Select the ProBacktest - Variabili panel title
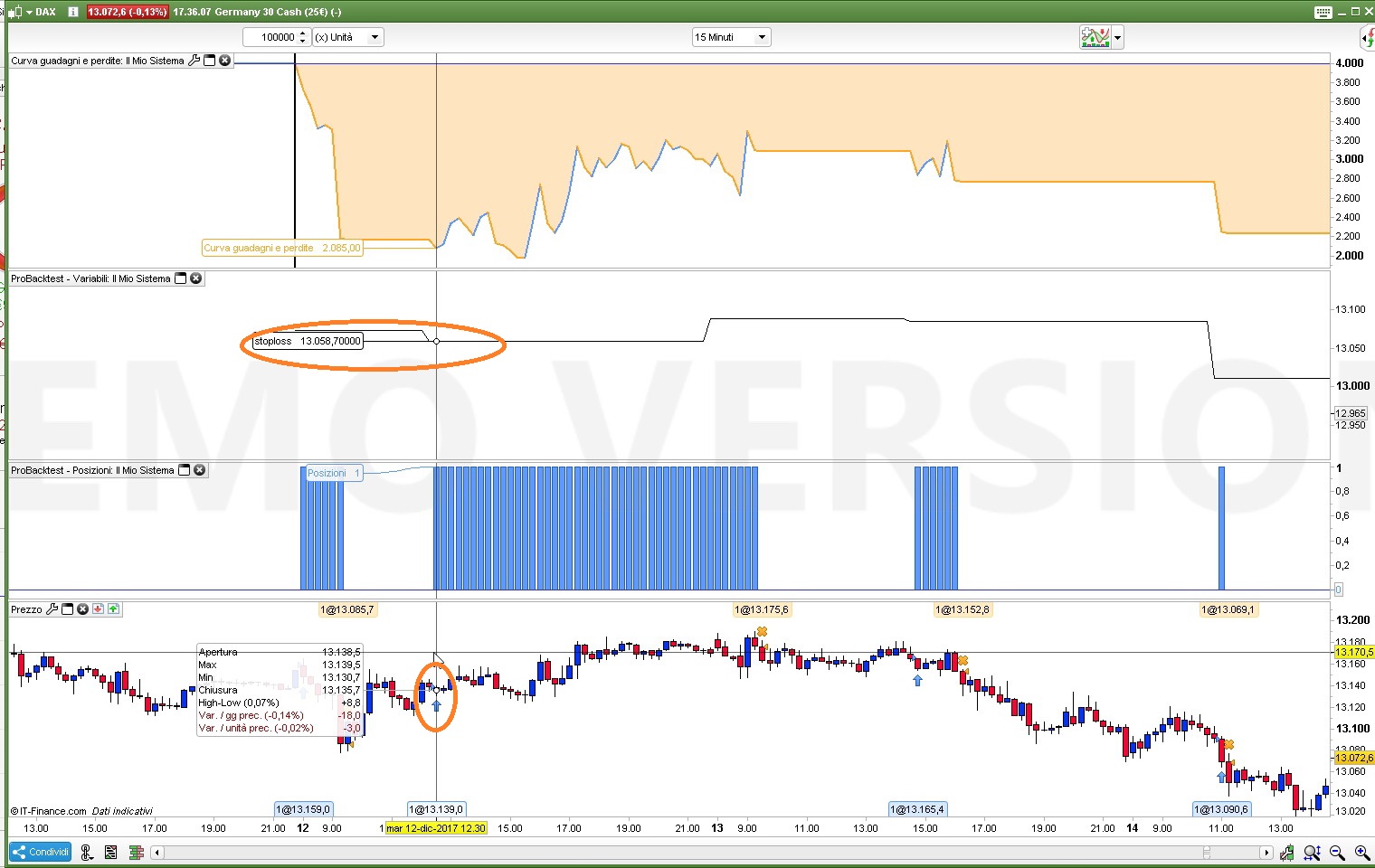 tap(90, 278)
